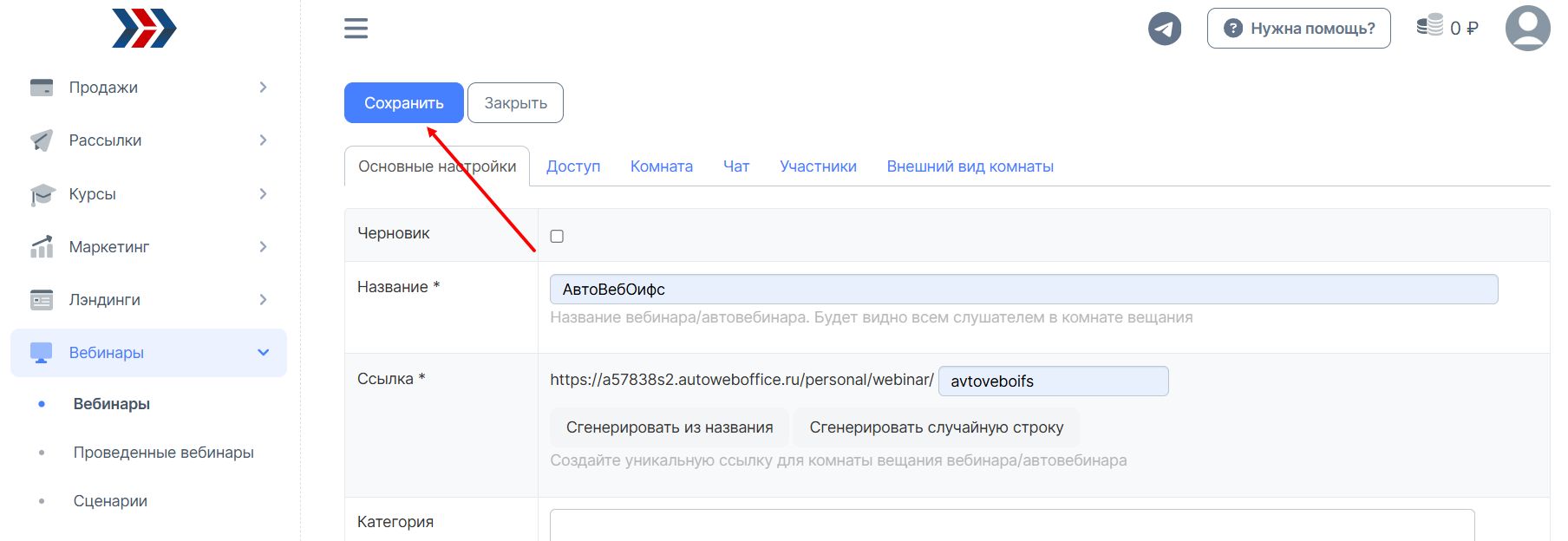Click the coins balance icon
Viewport: 1568px width, 541px height.
tap(1430, 26)
